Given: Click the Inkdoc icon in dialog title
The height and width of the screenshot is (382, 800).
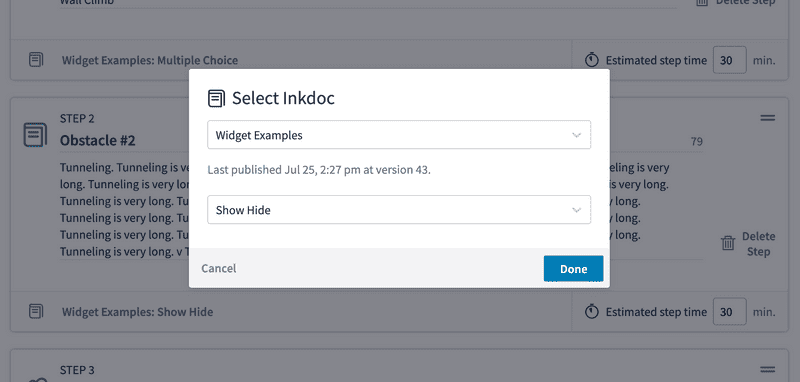Looking at the screenshot, I should tap(216, 98).
